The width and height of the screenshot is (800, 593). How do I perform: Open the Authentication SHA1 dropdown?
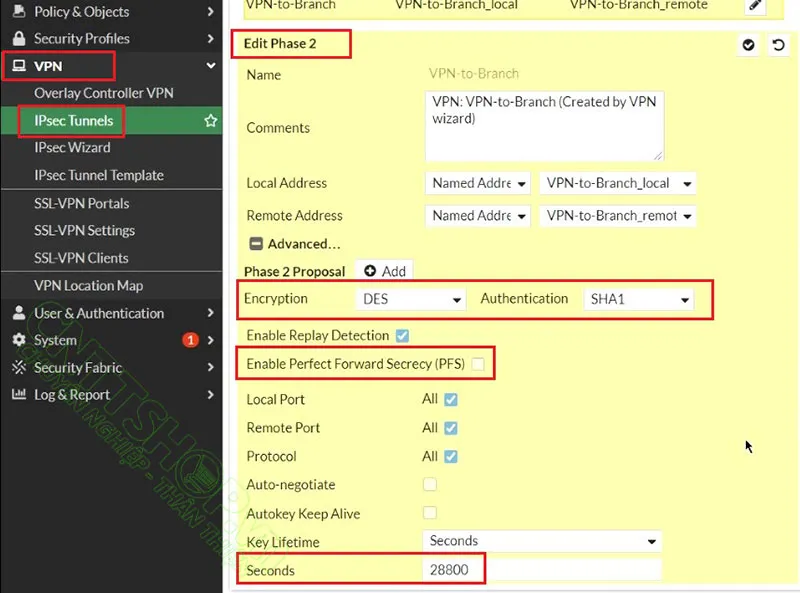click(x=638, y=299)
